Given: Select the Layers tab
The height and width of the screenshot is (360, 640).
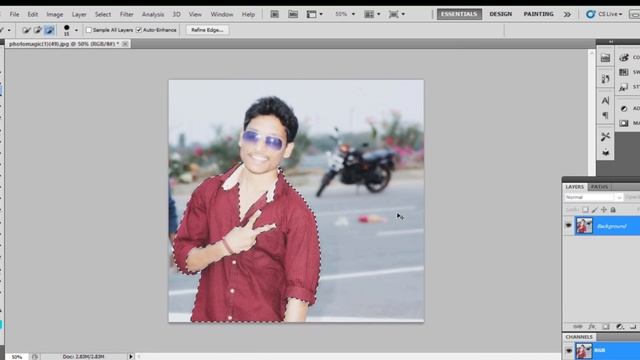Looking at the screenshot, I should pos(575,187).
